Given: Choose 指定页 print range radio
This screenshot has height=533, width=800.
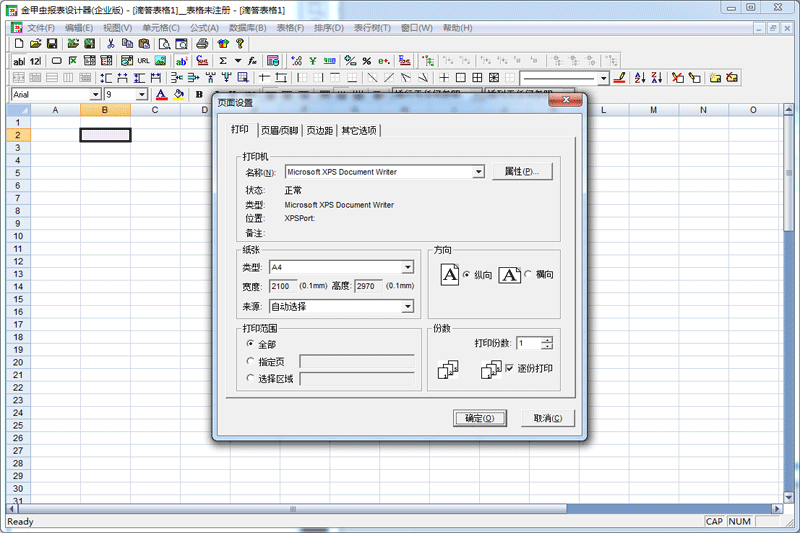Looking at the screenshot, I should click(x=250, y=361).
